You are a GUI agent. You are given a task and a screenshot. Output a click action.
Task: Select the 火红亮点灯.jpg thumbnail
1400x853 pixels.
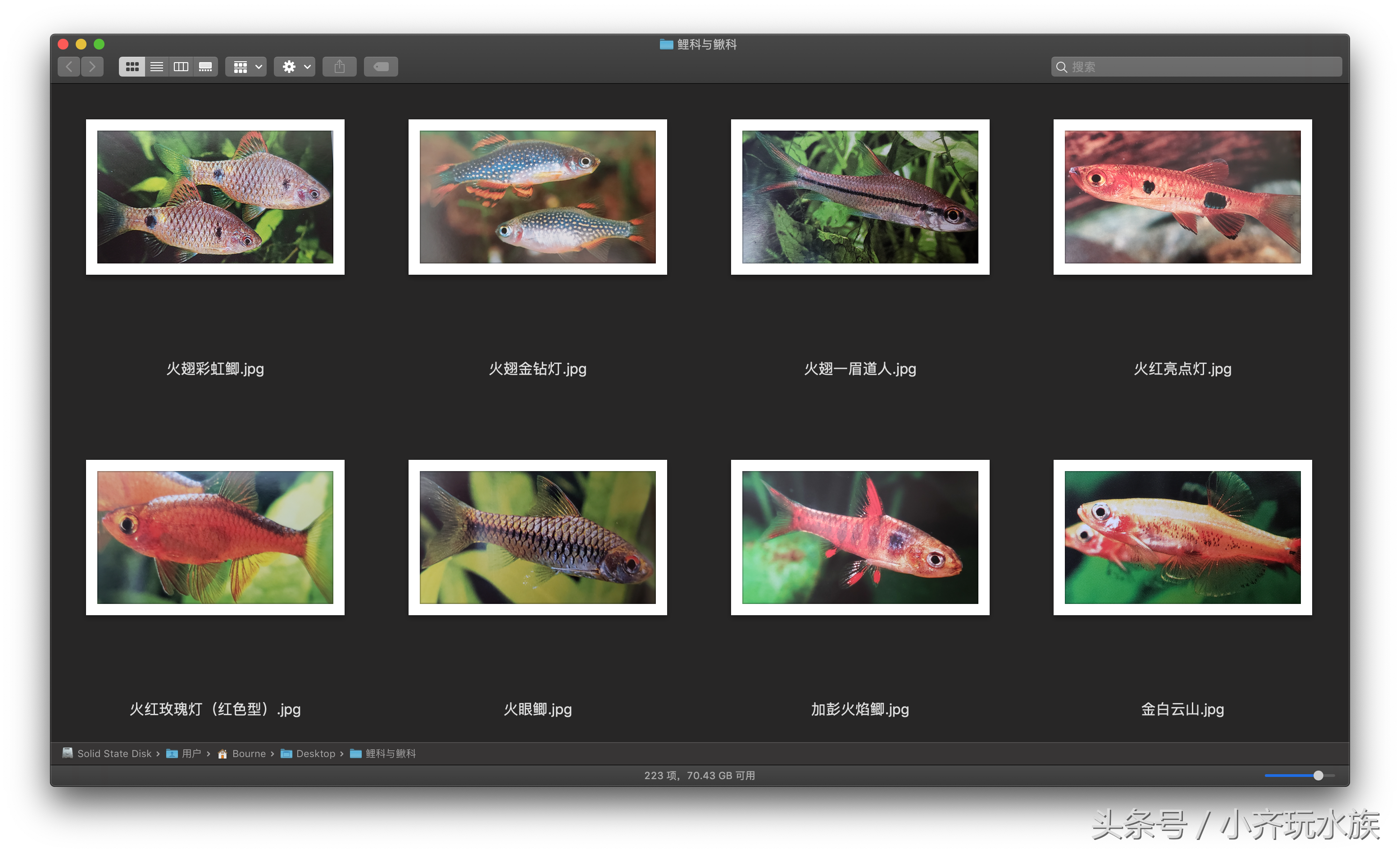[x=1182, y=197]
